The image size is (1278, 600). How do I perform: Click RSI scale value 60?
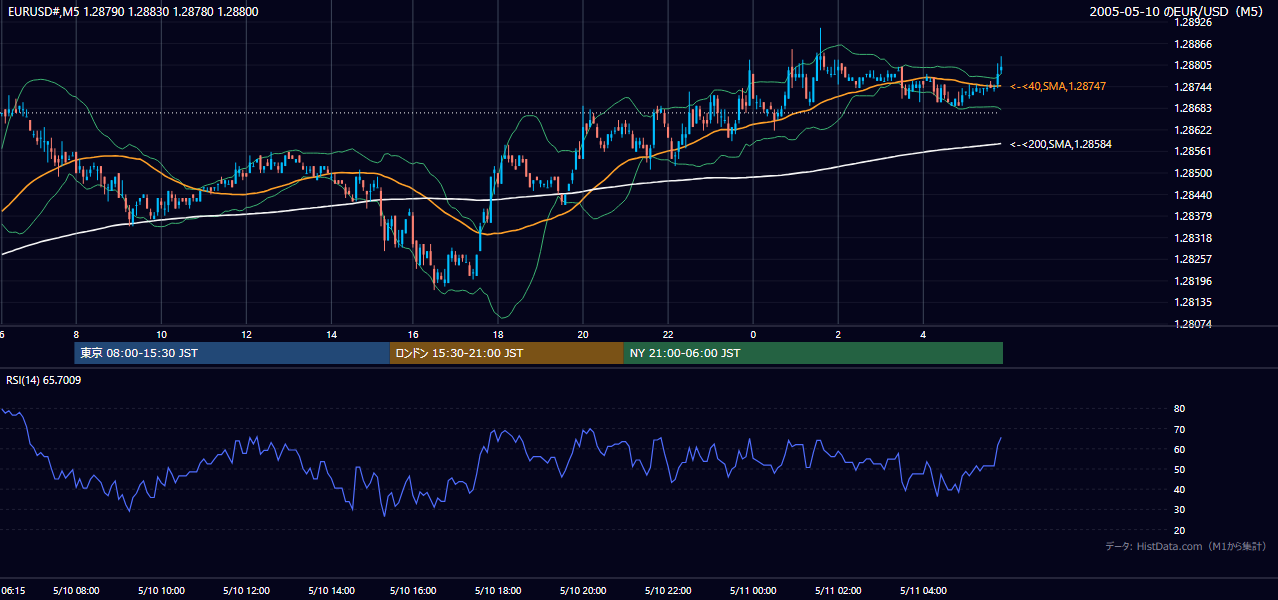[1179, 449]
